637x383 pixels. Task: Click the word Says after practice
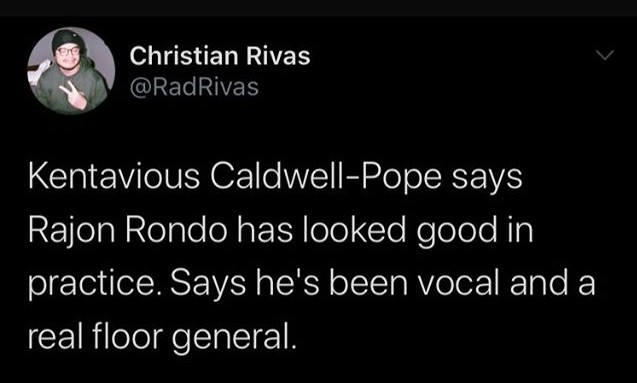click(x=208, y=286)
